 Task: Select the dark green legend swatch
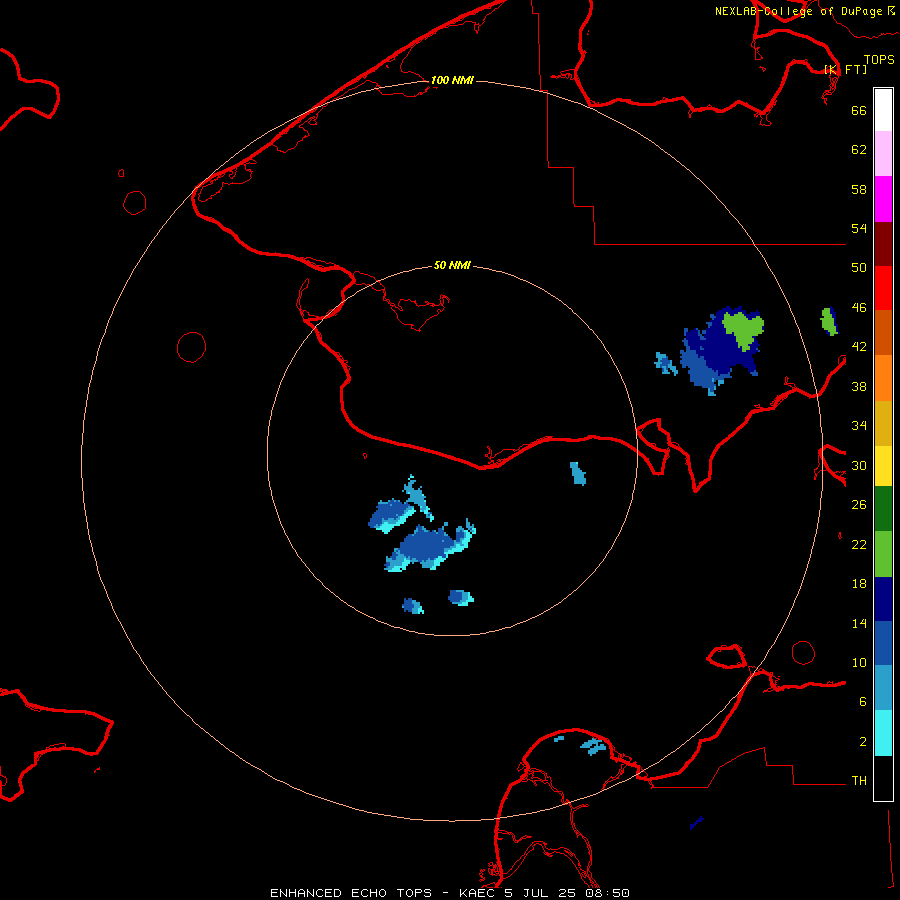[883, 509]
